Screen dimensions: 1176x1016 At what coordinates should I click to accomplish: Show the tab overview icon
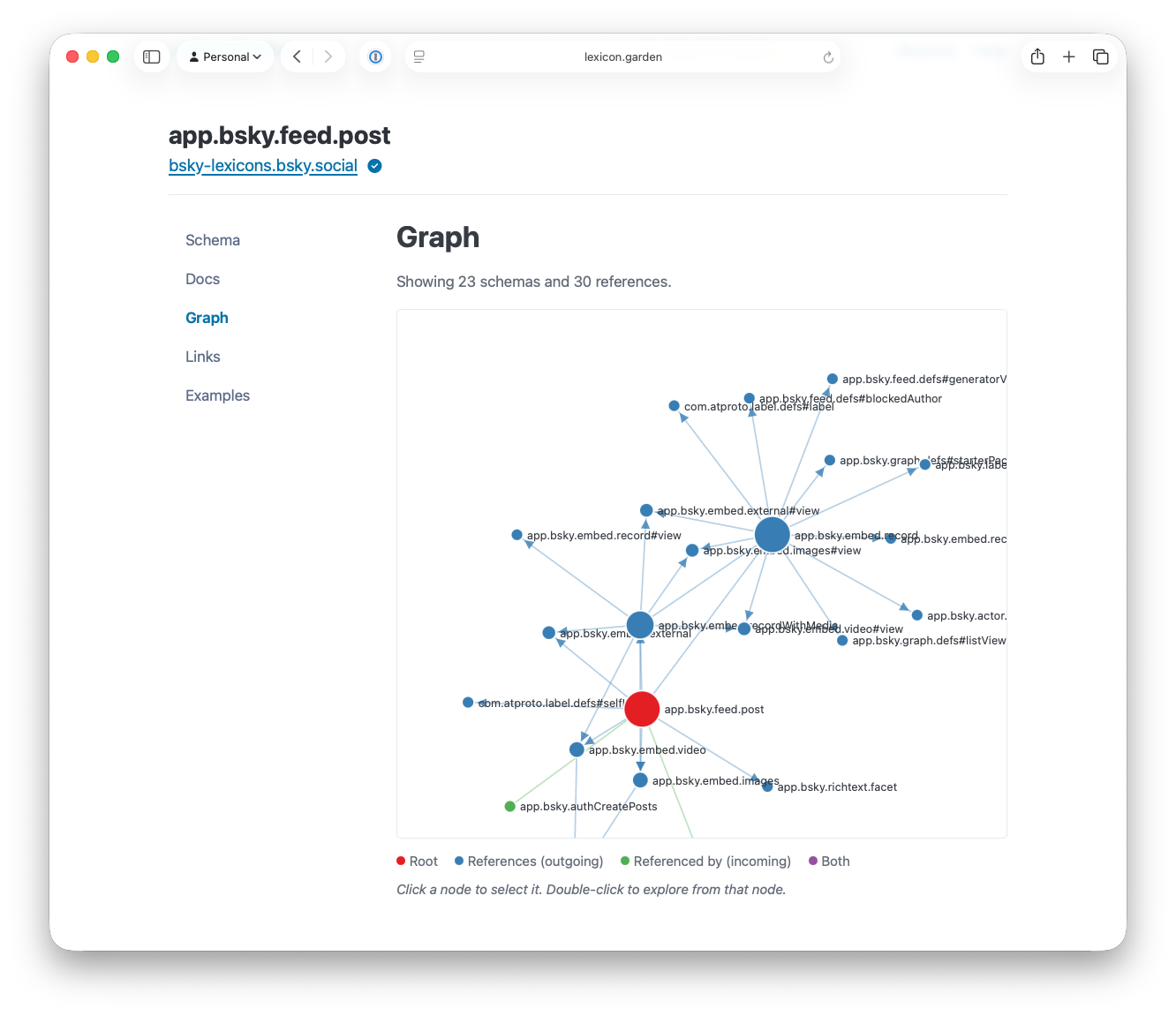click(1100, 57)
